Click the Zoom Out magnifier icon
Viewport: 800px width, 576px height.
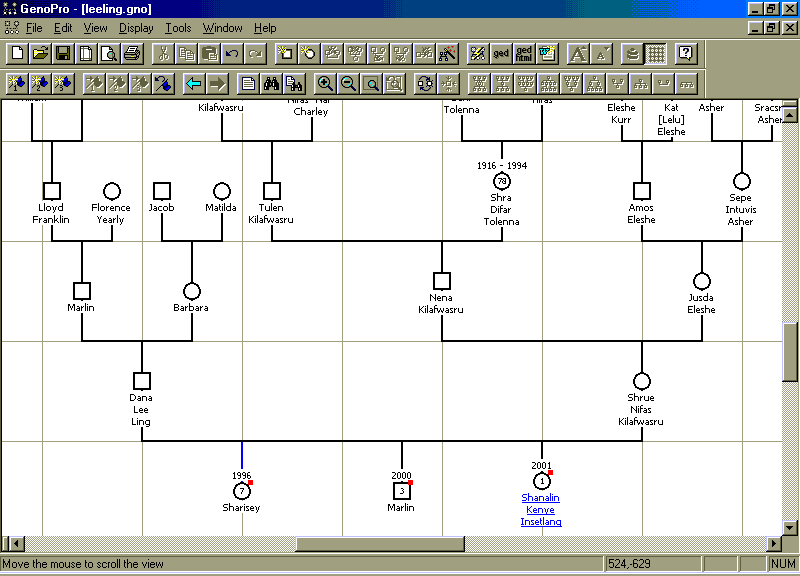click(348, 84)
